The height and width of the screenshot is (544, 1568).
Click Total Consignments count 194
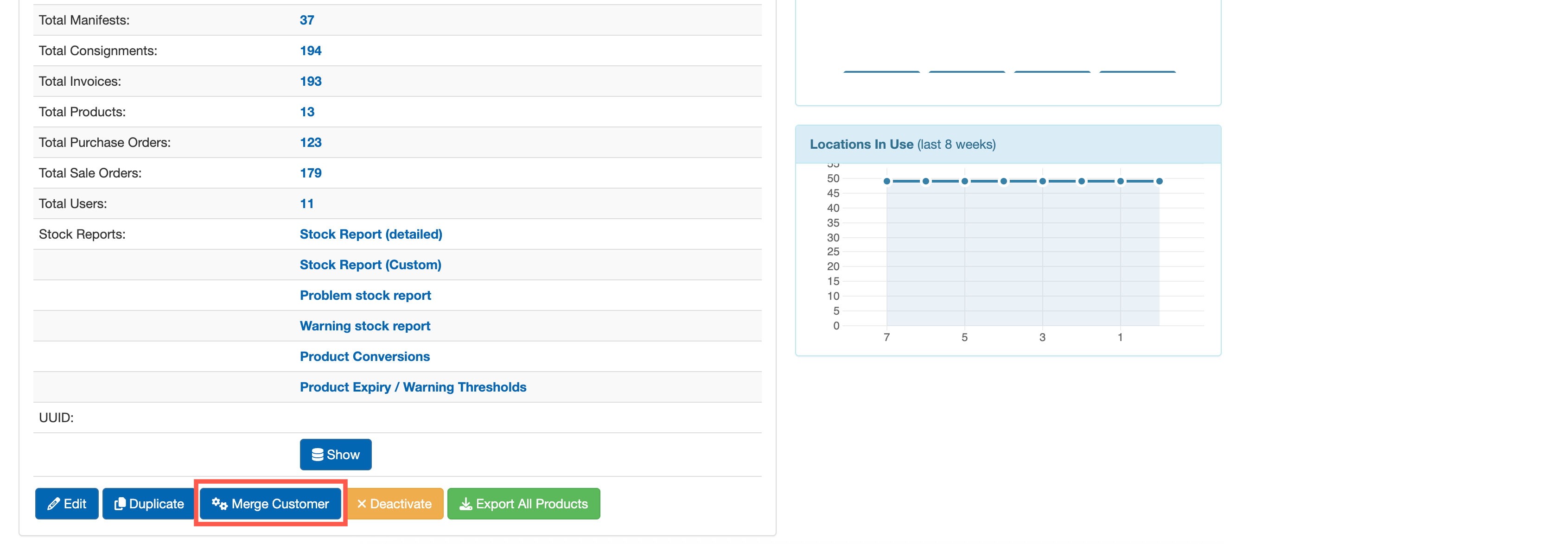311,51
